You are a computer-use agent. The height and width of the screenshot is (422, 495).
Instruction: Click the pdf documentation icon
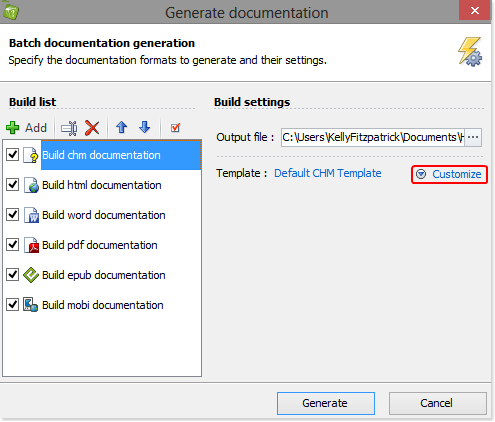[x=31, y=245]
